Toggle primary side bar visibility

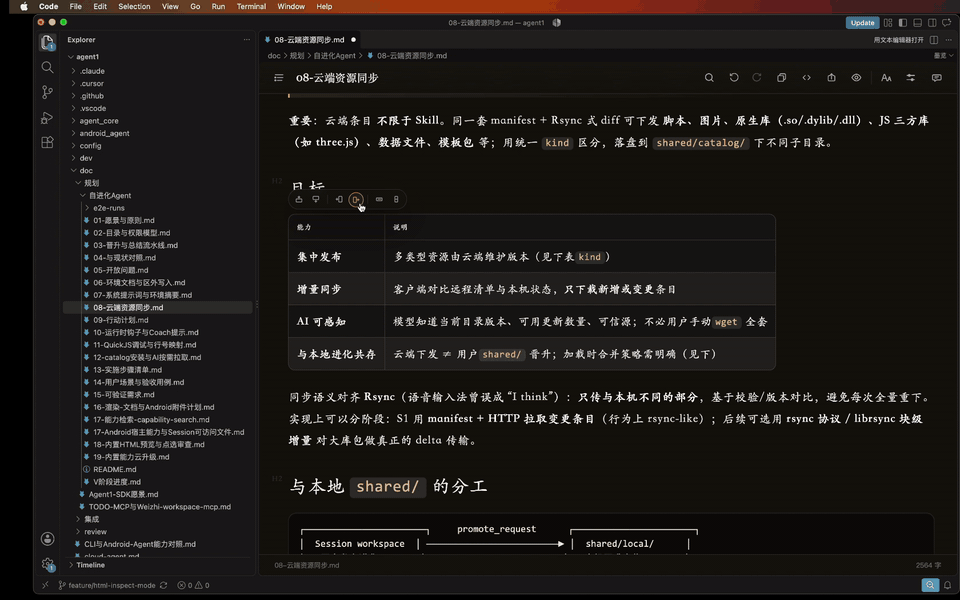coord(902,23)
